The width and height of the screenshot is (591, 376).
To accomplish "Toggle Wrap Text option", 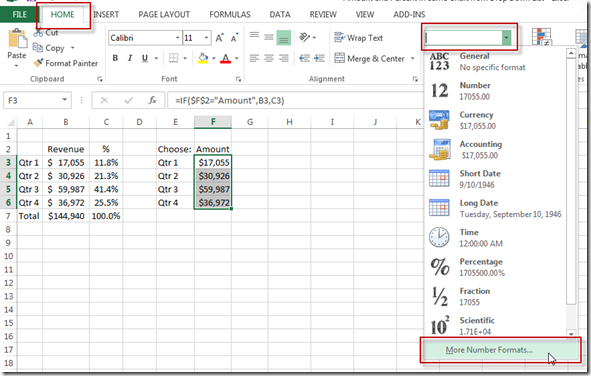I will click(358, 38).
